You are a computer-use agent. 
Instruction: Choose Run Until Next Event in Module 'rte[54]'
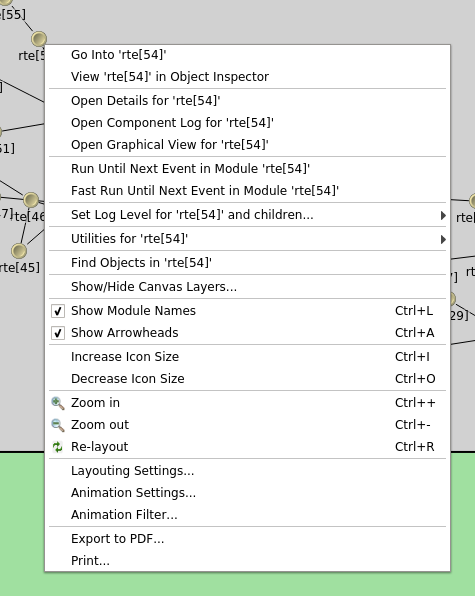(x=247, y=169)
